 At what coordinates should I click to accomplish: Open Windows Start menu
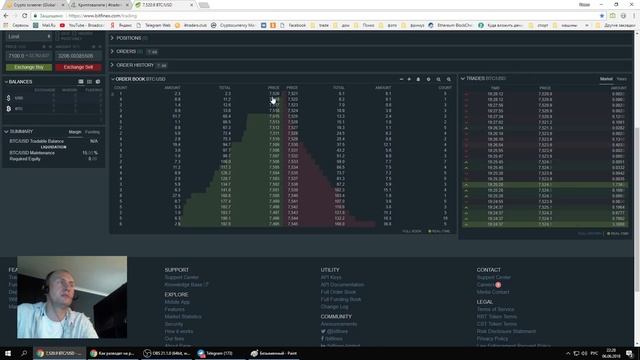pyautogui.click(x=8, y=353)
